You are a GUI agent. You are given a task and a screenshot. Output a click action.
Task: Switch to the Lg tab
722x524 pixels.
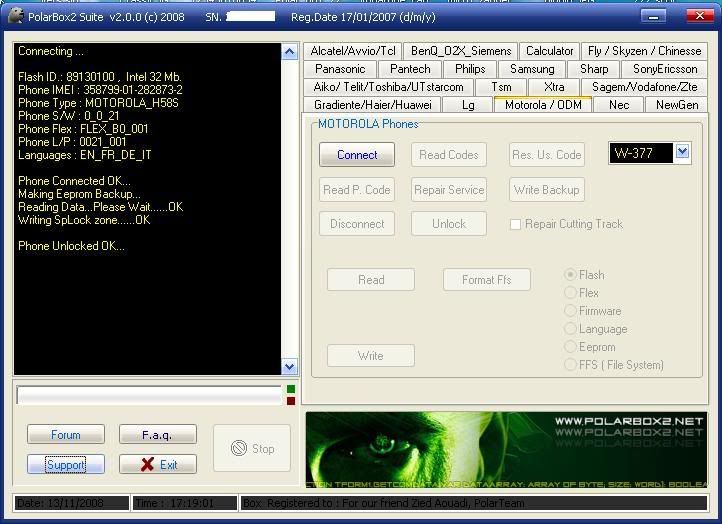coord(468,105)
